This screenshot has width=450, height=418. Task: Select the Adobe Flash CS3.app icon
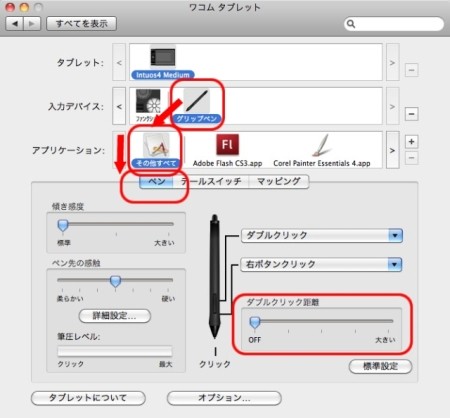[x=227, y=145]
